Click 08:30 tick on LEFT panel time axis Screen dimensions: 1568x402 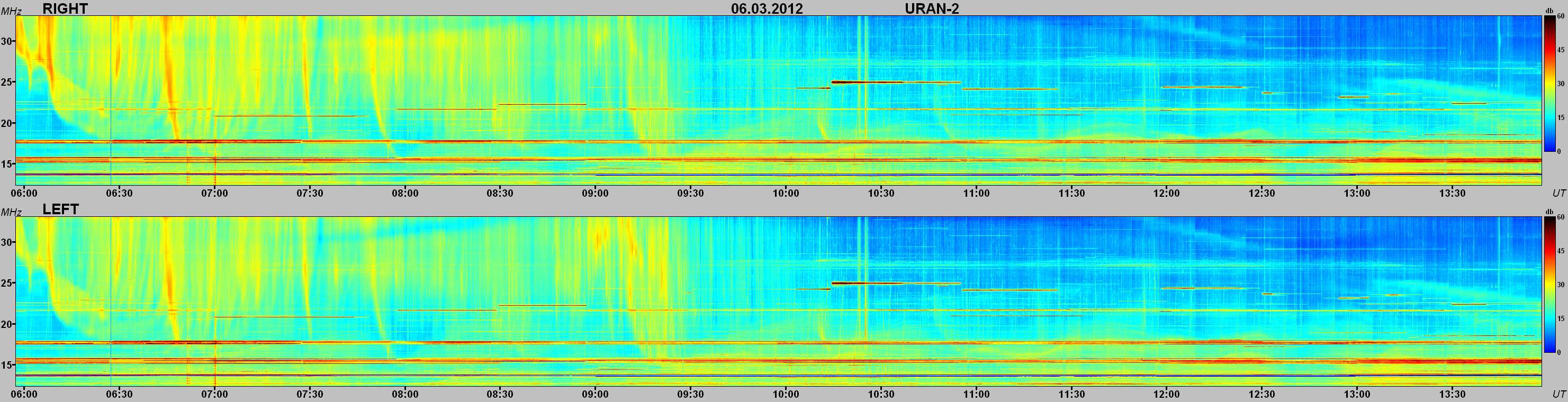[500, 394]
